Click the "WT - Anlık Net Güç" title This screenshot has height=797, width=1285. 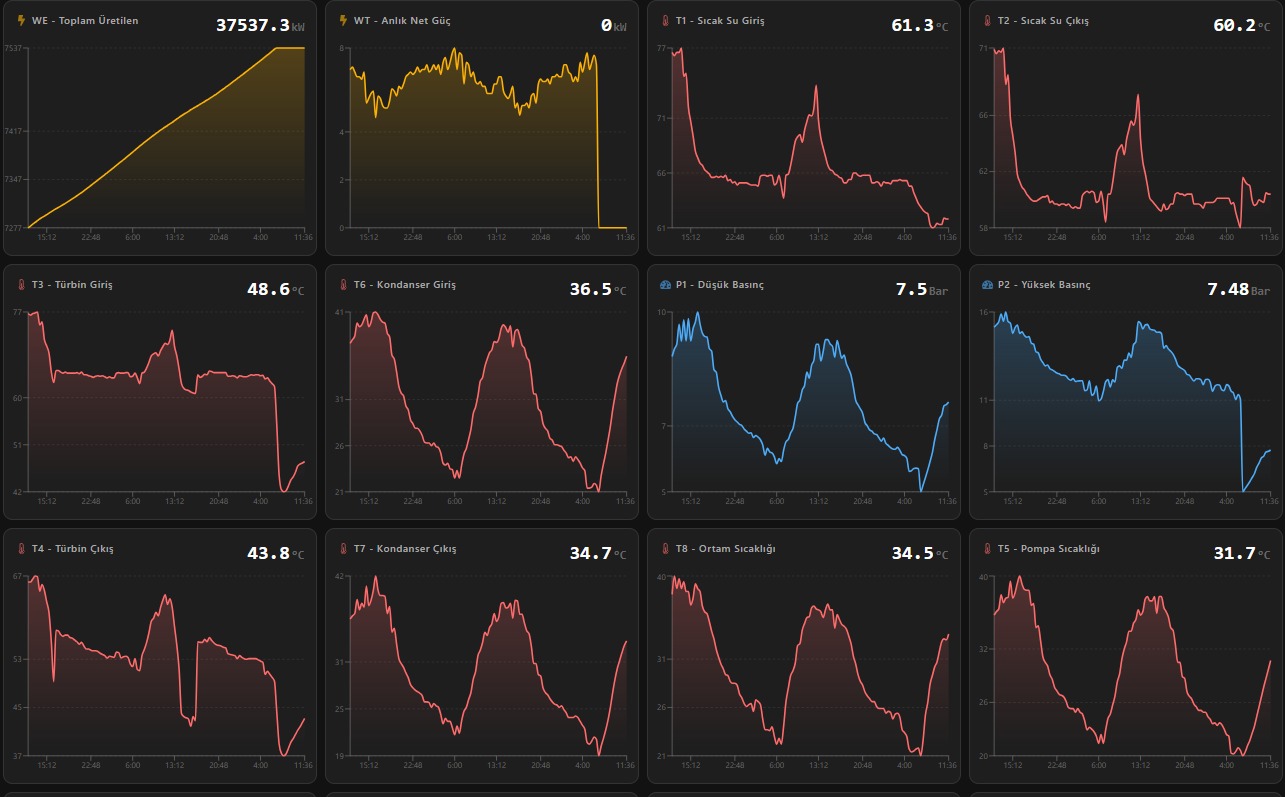click(402, 21)
